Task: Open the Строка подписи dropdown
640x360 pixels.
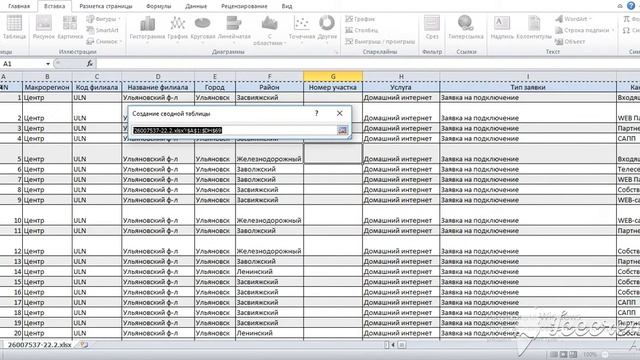Action: click(585, 30)
